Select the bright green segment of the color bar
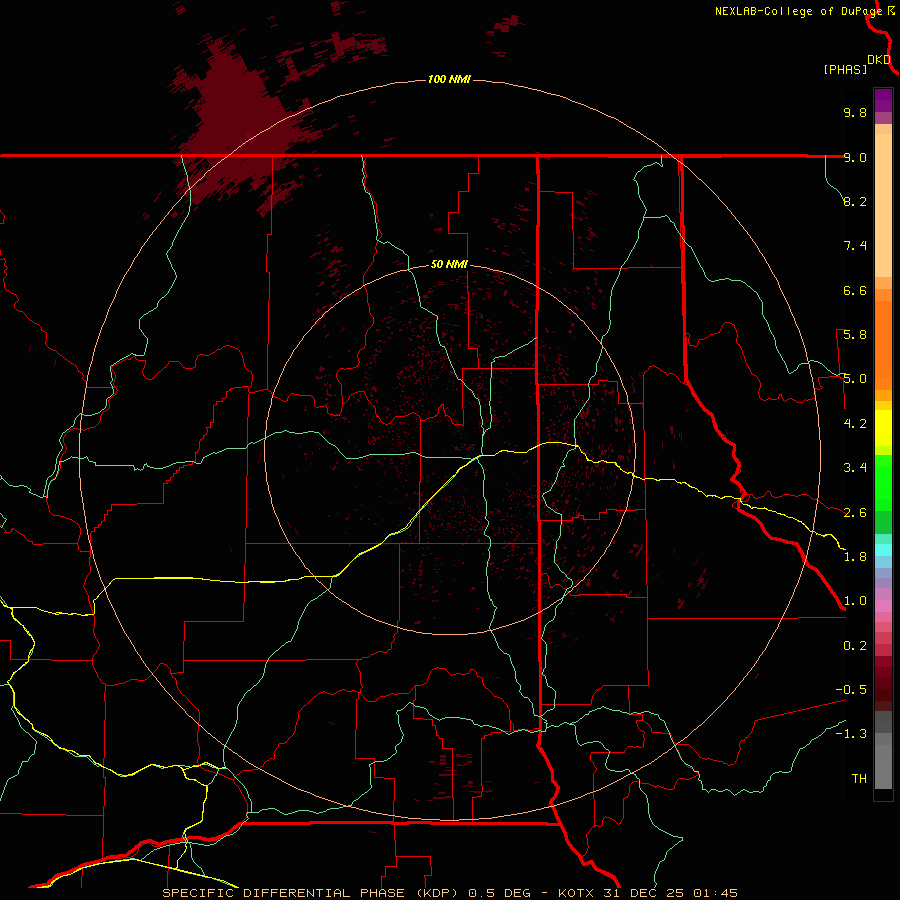900x900 pixels. 883,484
